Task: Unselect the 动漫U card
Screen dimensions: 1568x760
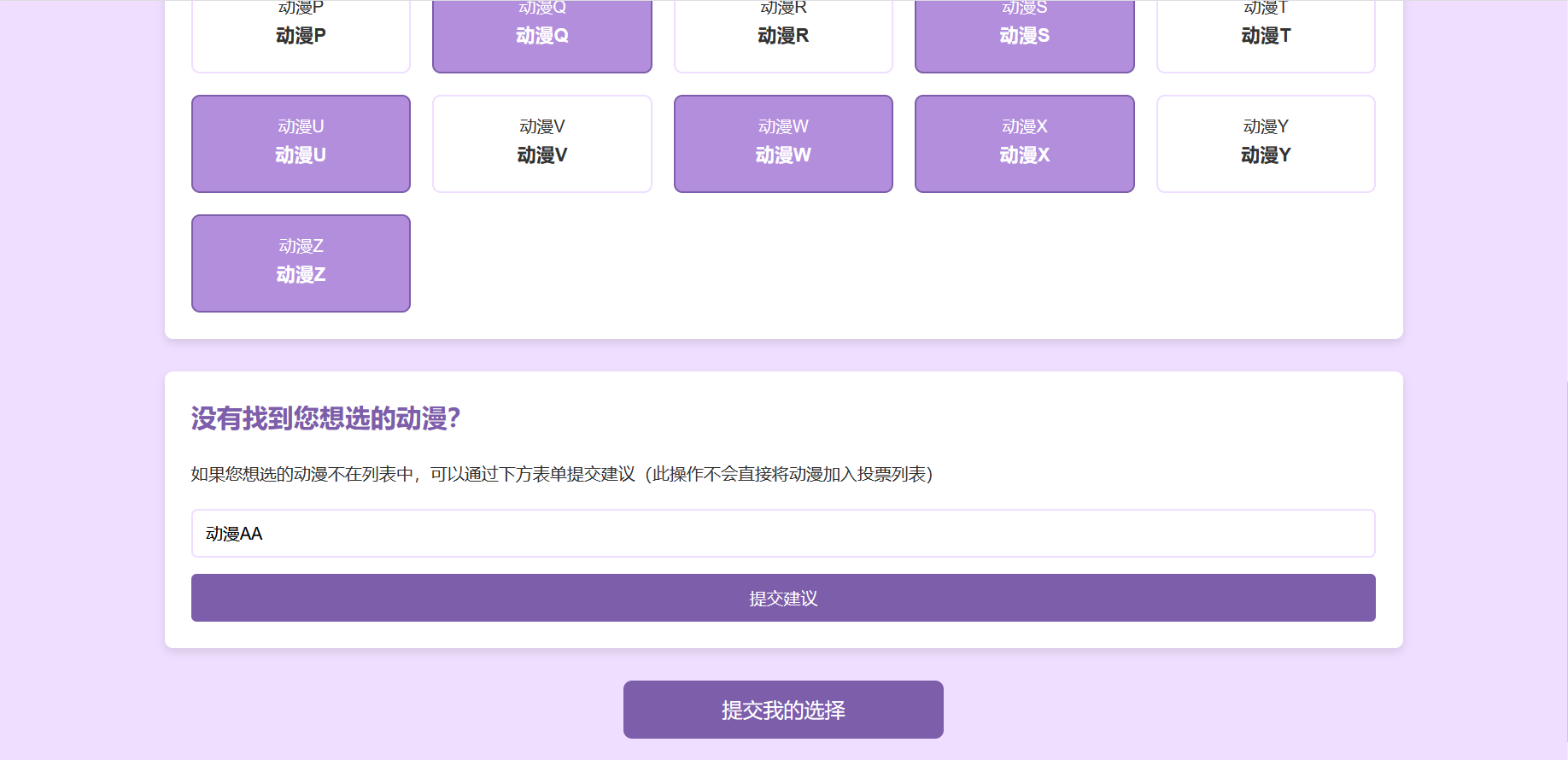Action: pyautogui.click(x=301, y=143)
